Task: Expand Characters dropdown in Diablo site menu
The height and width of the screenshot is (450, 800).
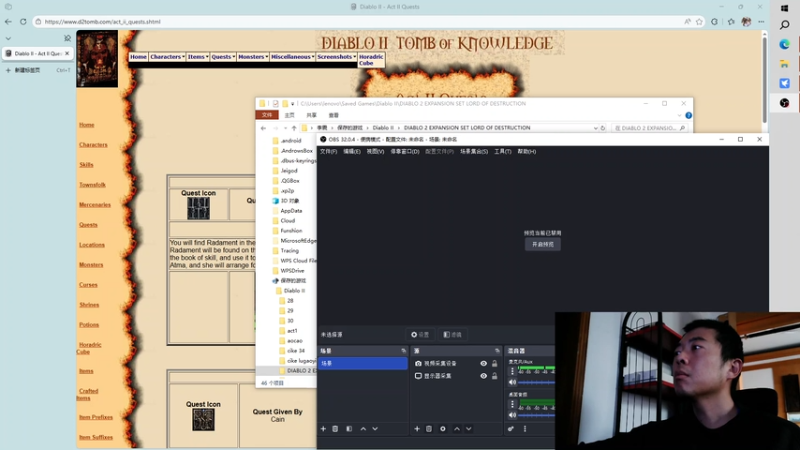Action: click(167, 57)
